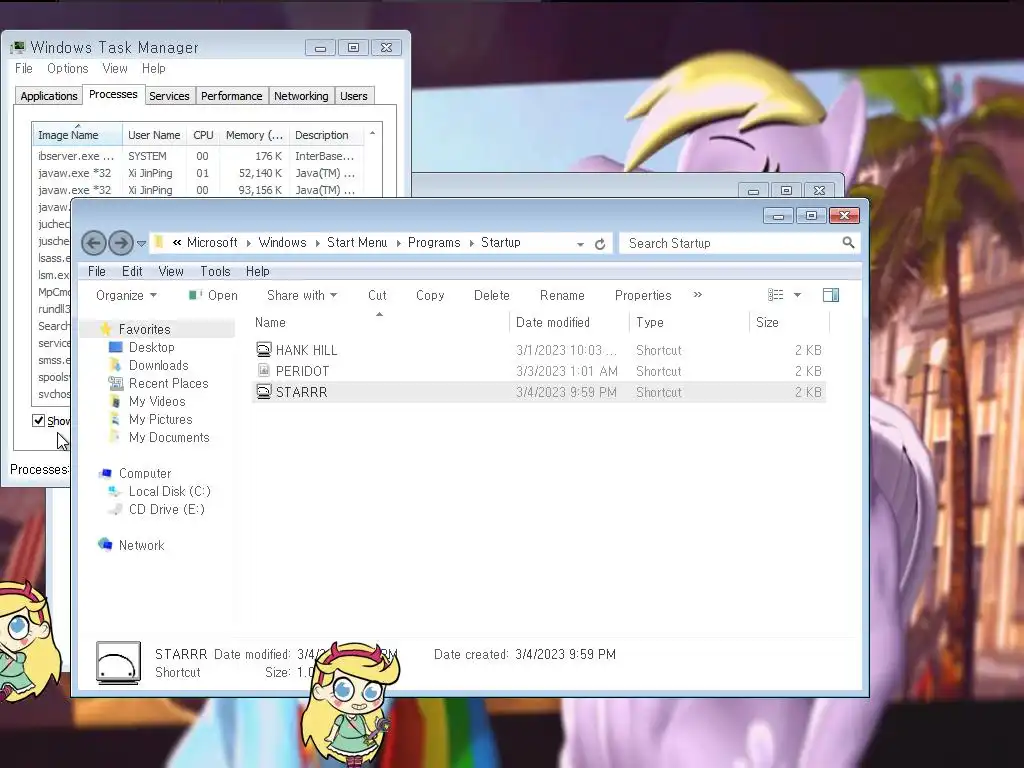Click Copy in the Explorer toolbar
The width and height of the screenshot is (1024, 768).
430,295
